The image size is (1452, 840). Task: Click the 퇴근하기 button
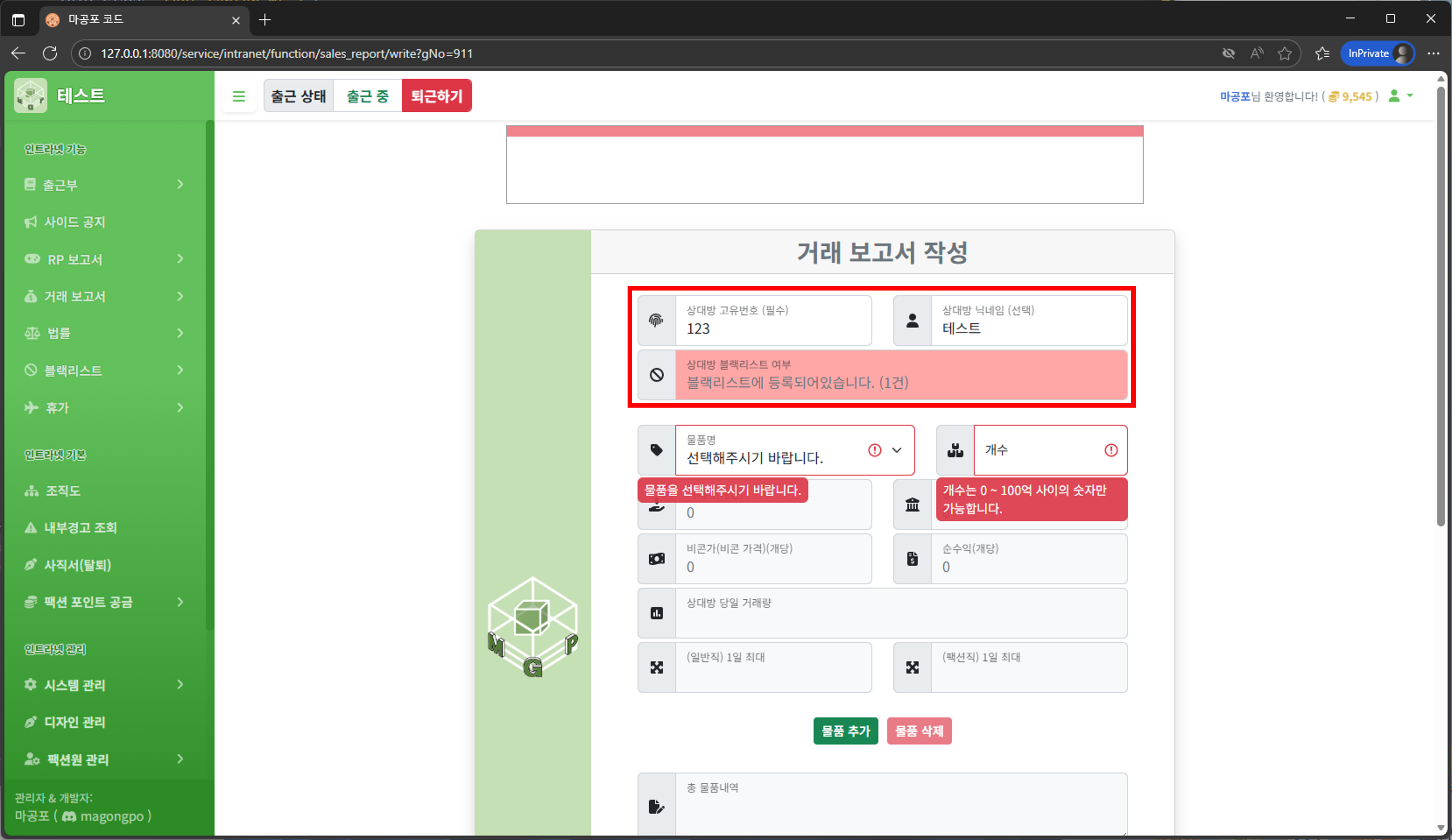437,96
